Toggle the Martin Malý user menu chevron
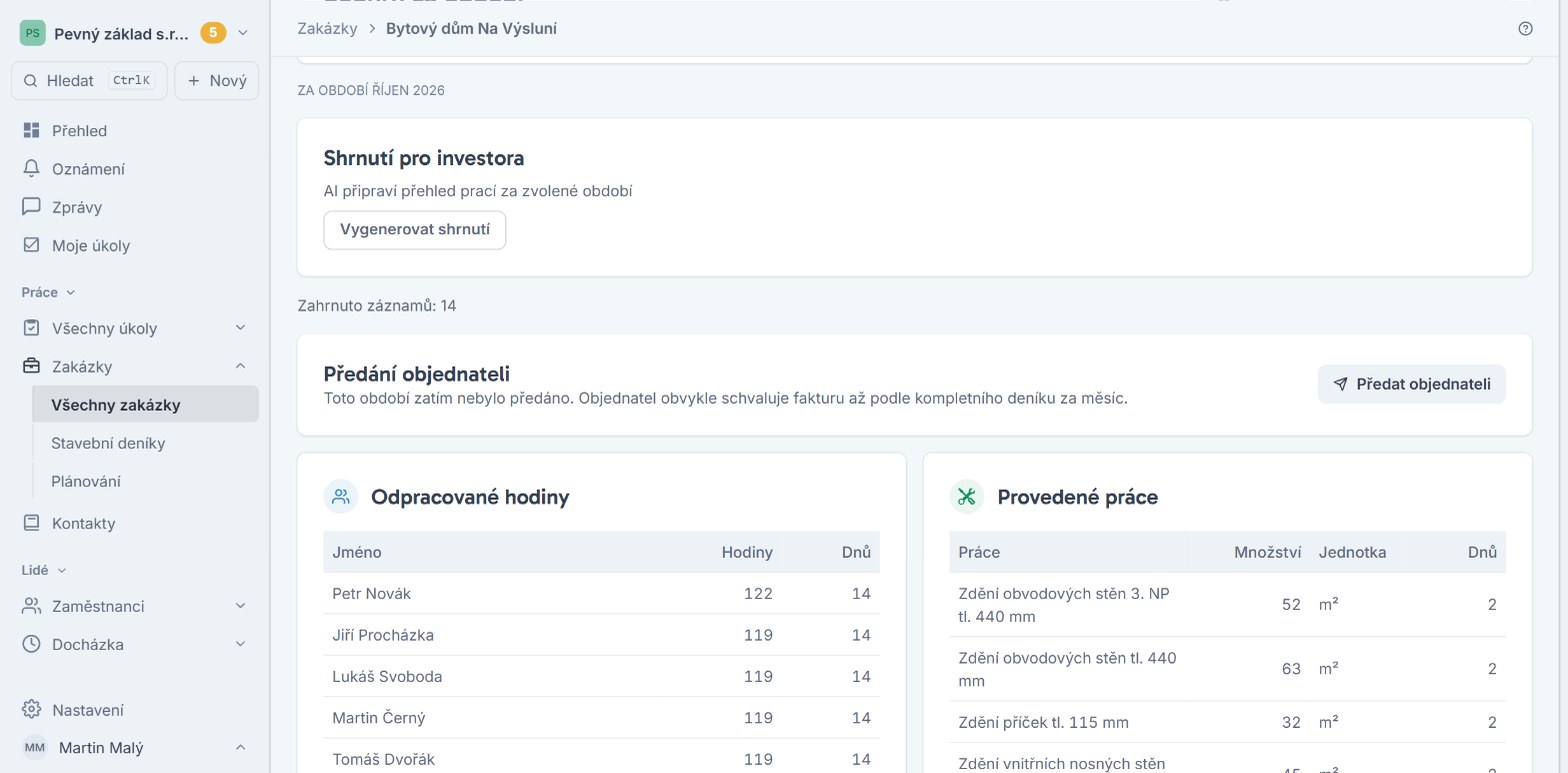Image resolution: width=1568 pixels, height=773 pixels. [241, 748]
